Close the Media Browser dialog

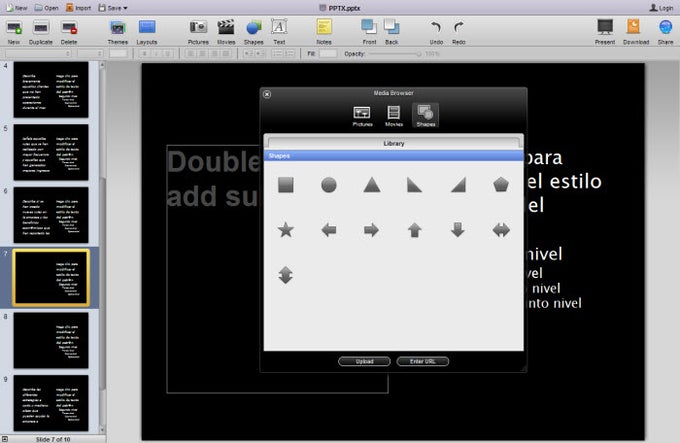267,94
